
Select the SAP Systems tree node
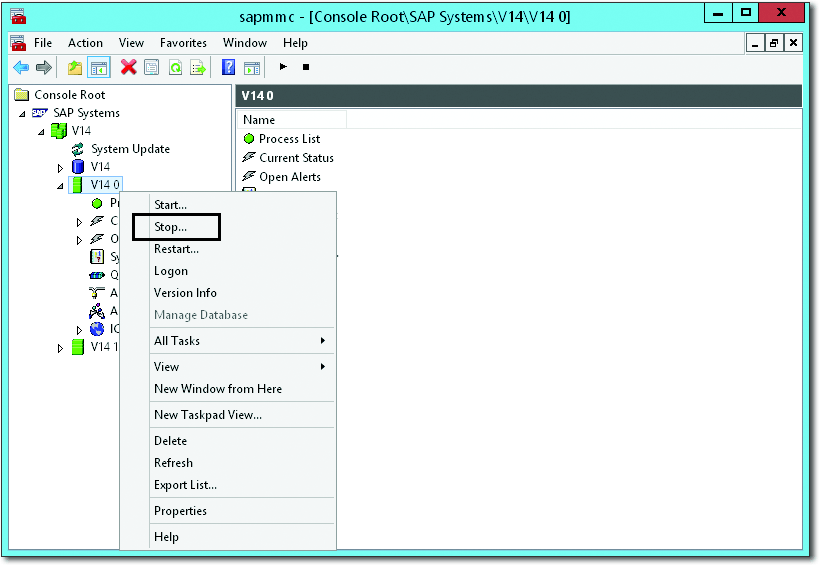tap(76, 113)
